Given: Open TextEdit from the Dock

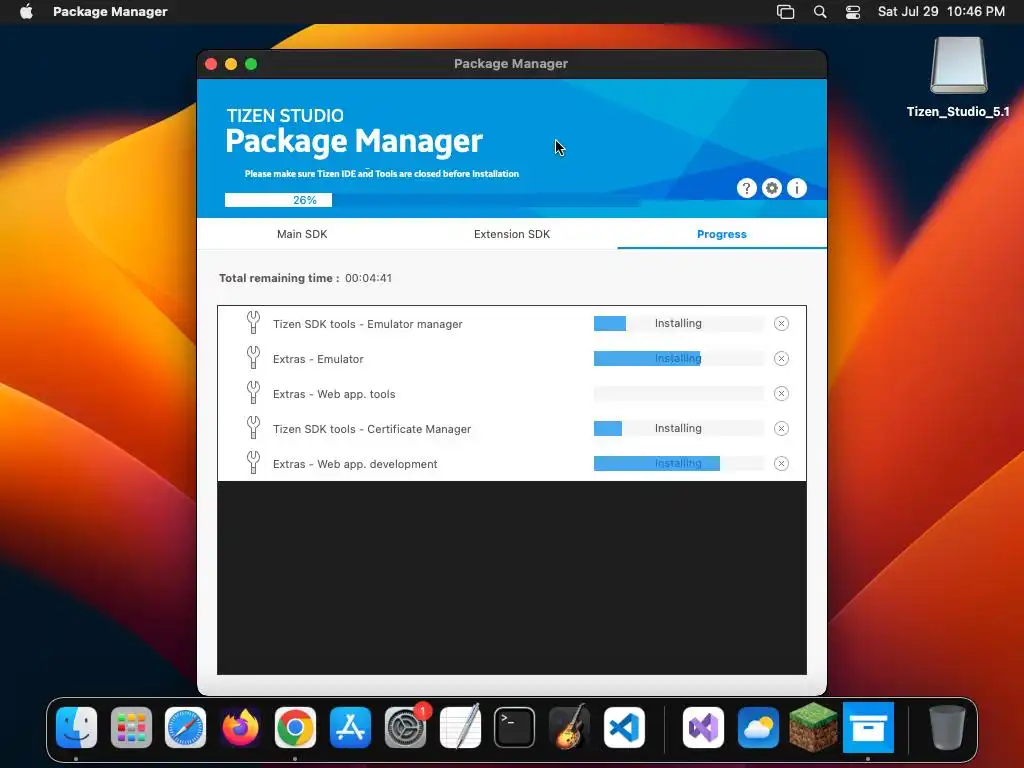Looking at the screenshot, I should coord(460,727).
